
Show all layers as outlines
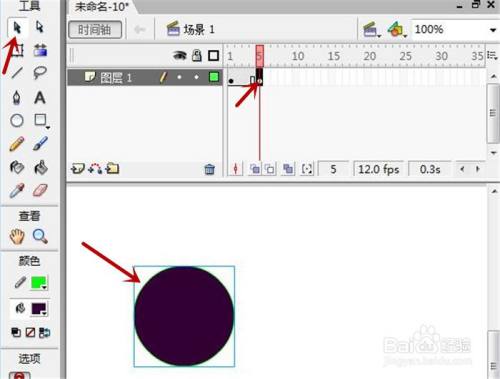pos(213,55)
